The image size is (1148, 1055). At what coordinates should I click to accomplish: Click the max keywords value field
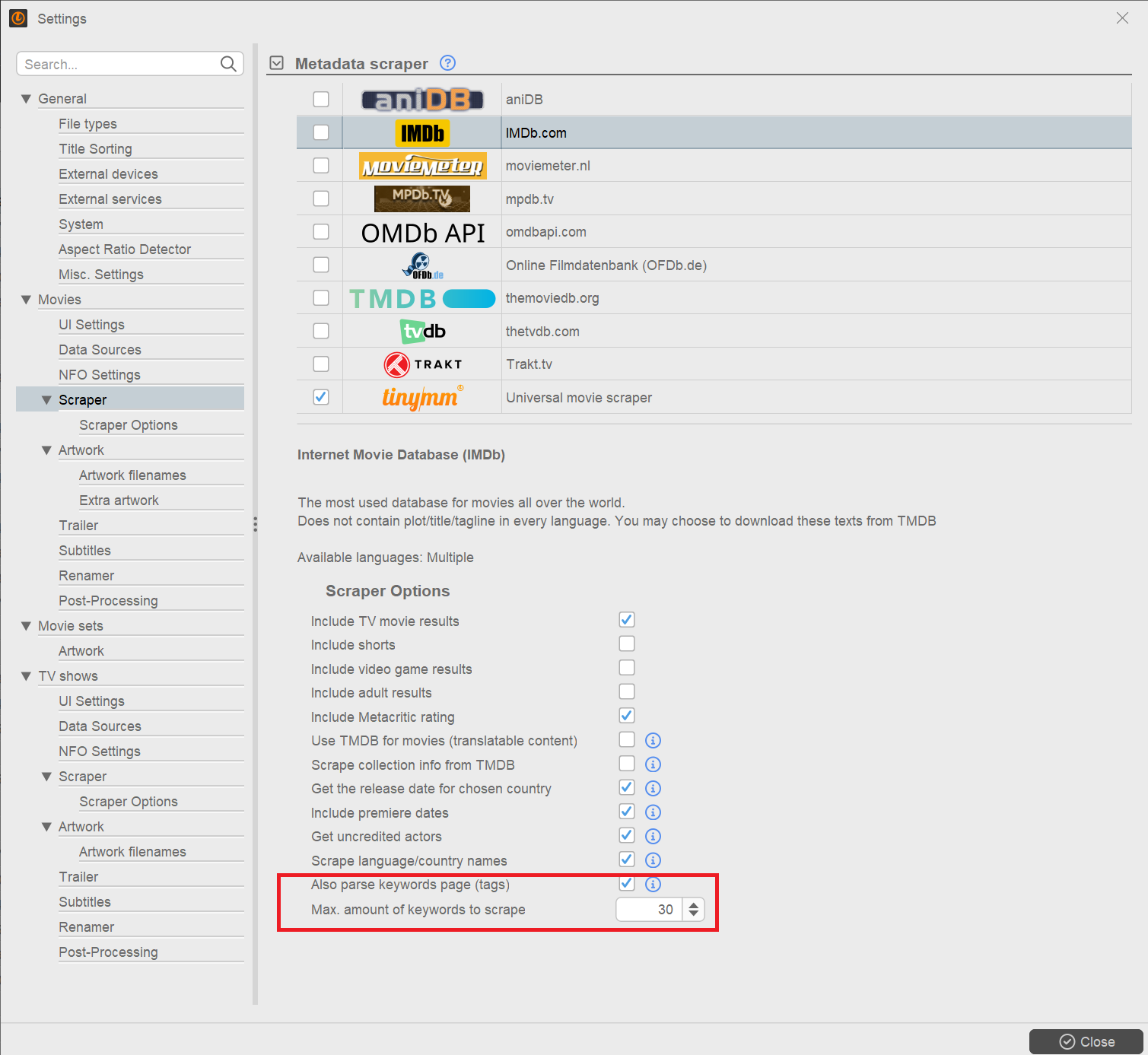click(x=649, y=910)
